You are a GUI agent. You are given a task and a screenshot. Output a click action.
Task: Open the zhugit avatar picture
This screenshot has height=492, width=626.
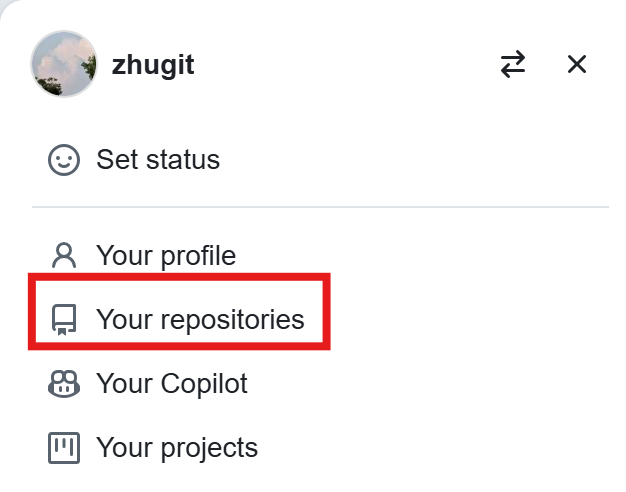click(64, 64)
